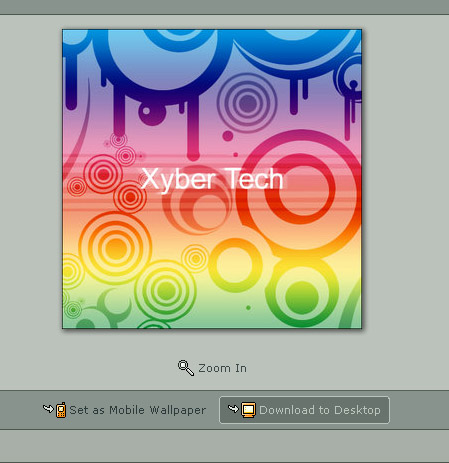Click the magnifying glass Zoom In icon
This screenshot has width=449, height=463.
[186, 368]
